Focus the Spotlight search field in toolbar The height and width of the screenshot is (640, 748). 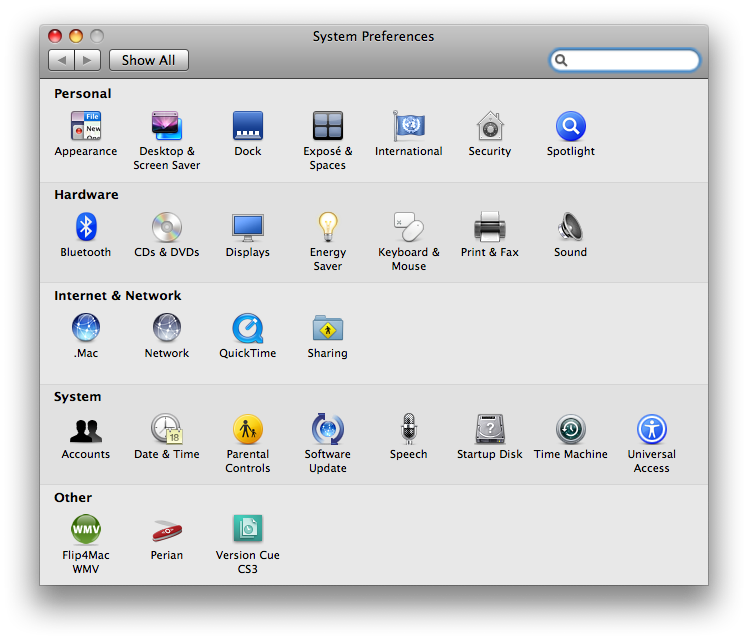coord(632,60)
